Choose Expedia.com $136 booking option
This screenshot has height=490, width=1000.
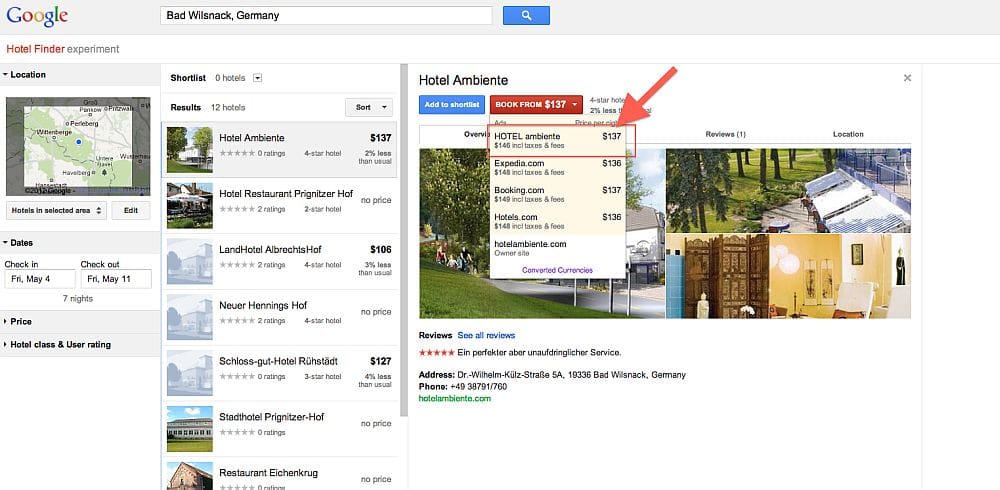click(x=557, y=167)
